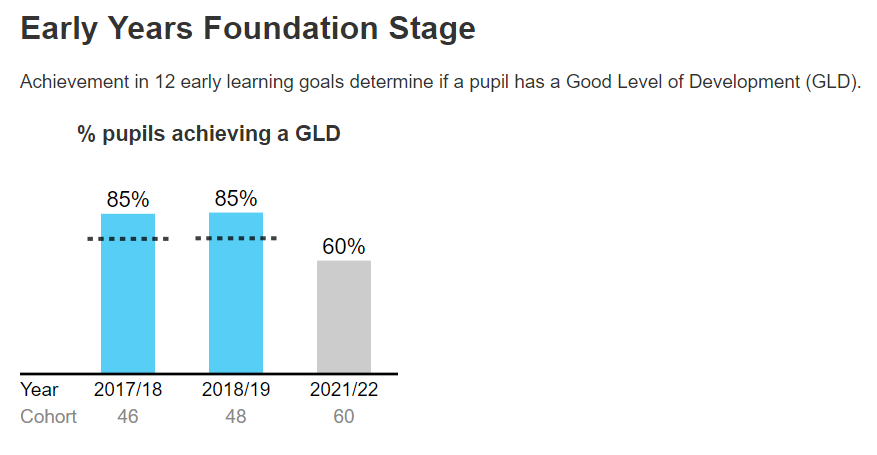Click the 85% label above the 2018/19 bar
Viewport: 877px width, 455px height.
(236, 198)
